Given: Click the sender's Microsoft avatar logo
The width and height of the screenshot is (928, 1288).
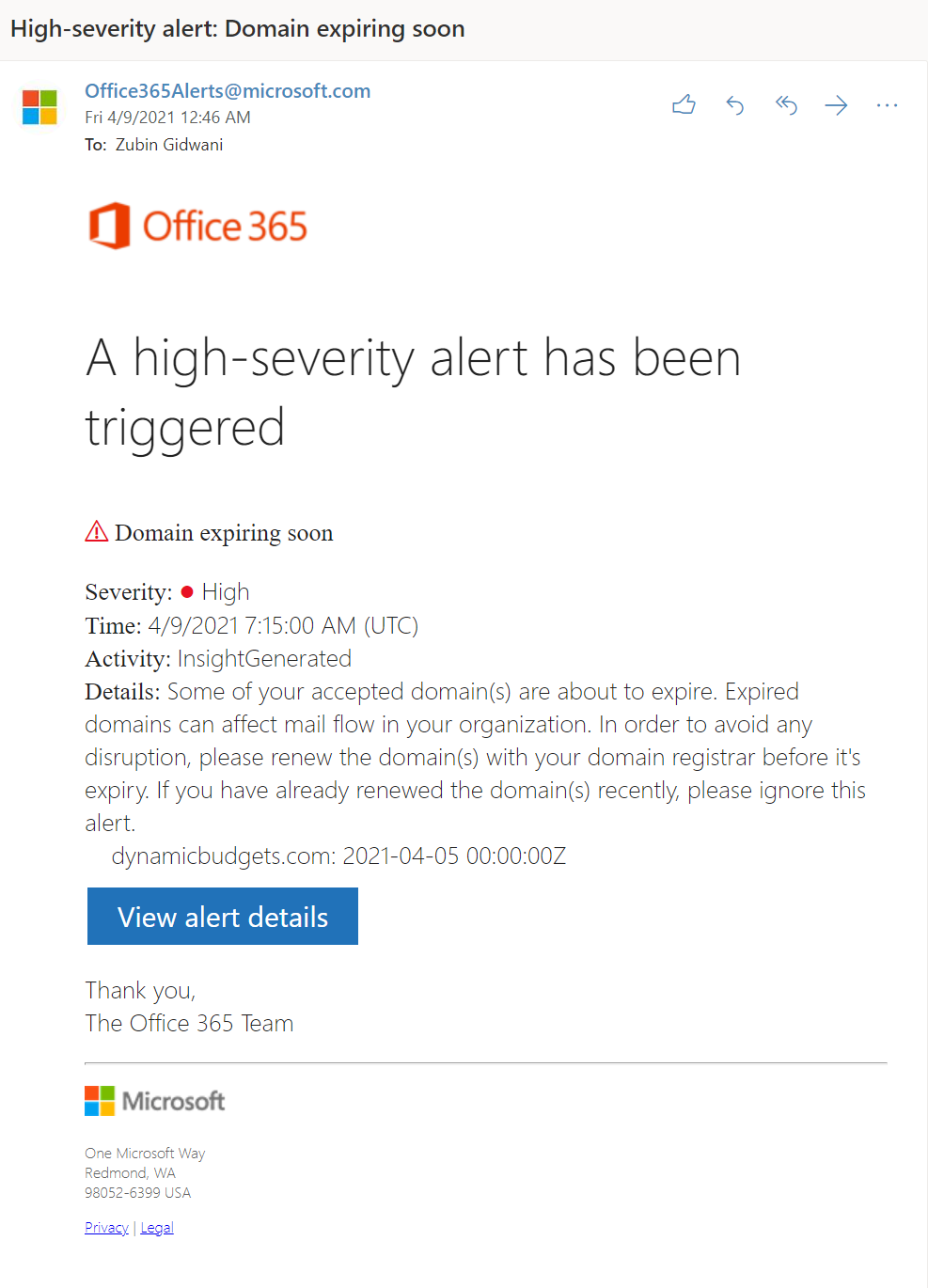Looking at the screenshot, I should coord(39,107).
